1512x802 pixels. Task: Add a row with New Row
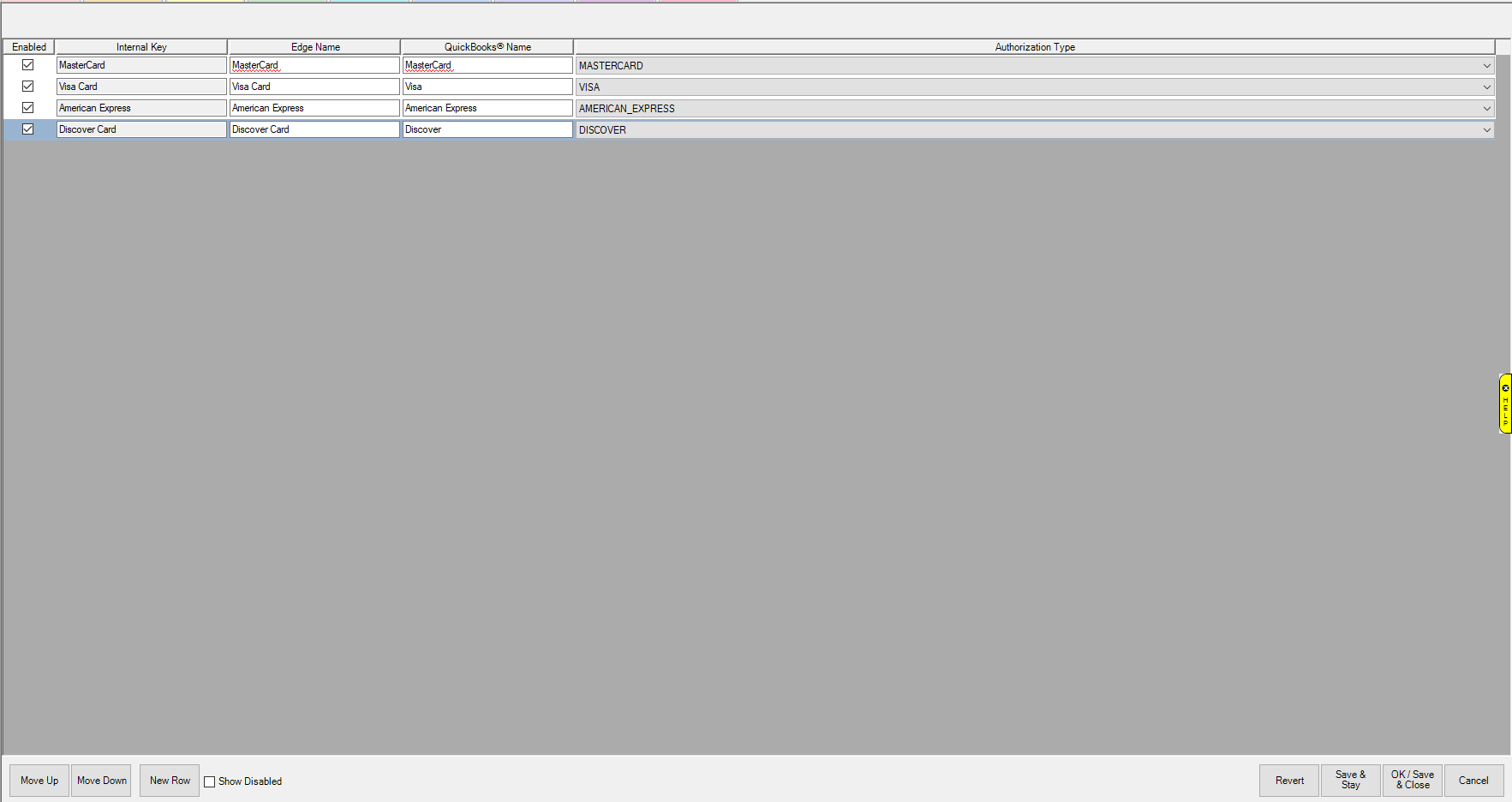point(170,781)
